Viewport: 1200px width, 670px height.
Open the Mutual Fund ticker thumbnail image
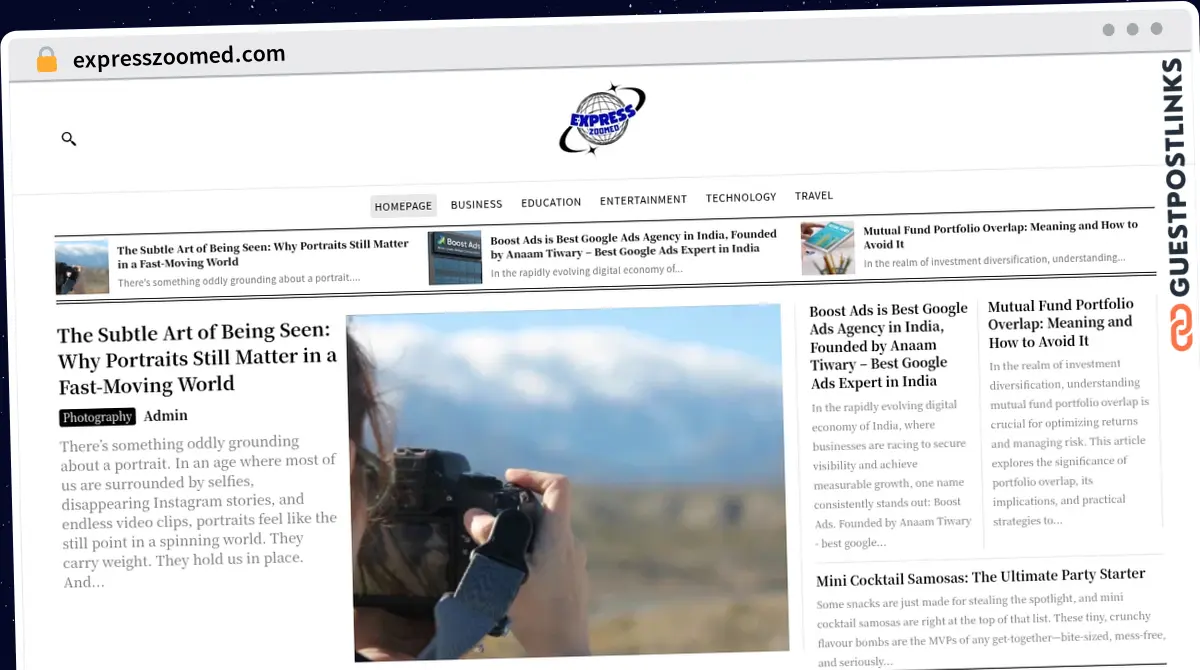coord(828,248)
